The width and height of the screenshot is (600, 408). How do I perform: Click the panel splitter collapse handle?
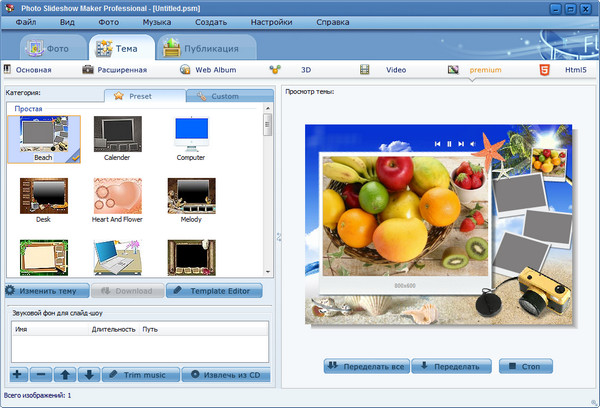[x=279, y=237]
